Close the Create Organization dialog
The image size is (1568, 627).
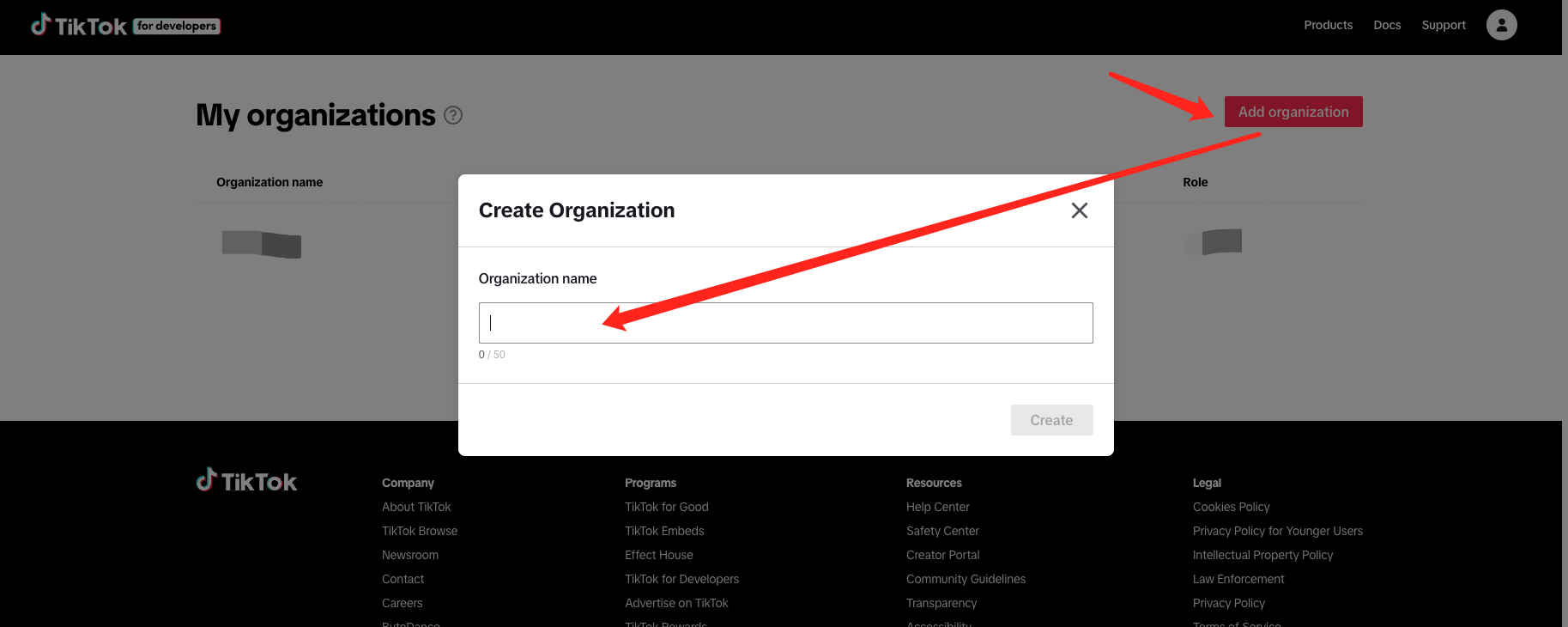(x=1079, y=210)
